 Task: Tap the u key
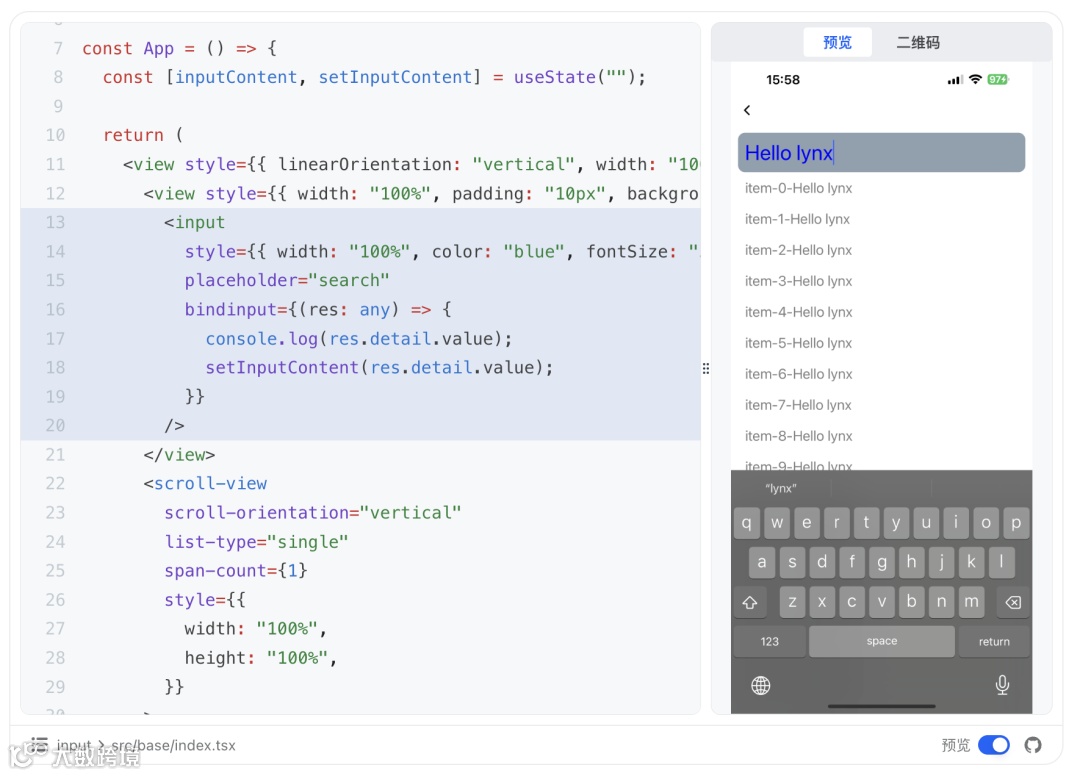(x=926, y=523)
